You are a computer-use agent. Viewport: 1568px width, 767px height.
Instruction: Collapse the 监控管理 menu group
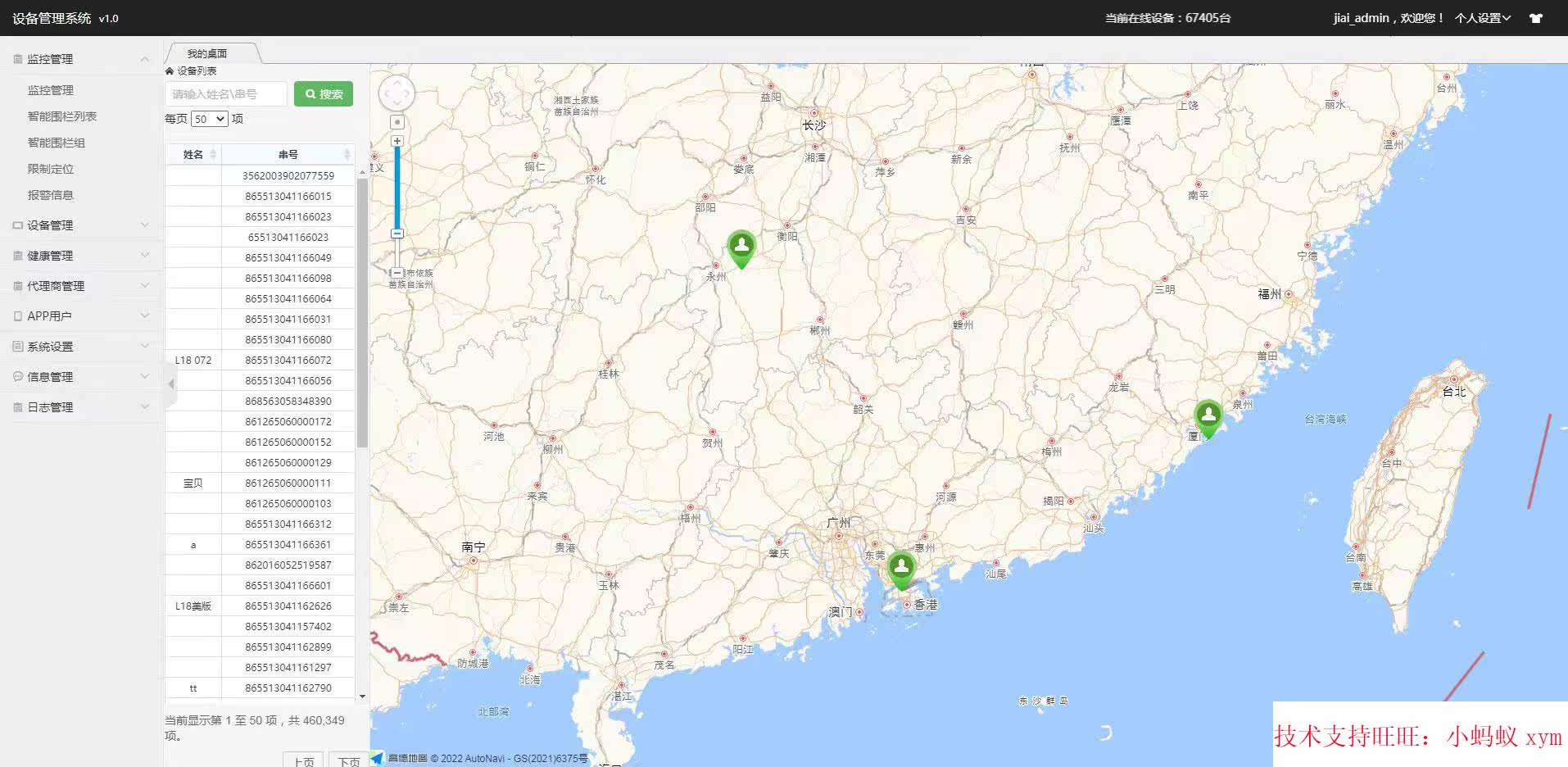[x=145, y=59]
